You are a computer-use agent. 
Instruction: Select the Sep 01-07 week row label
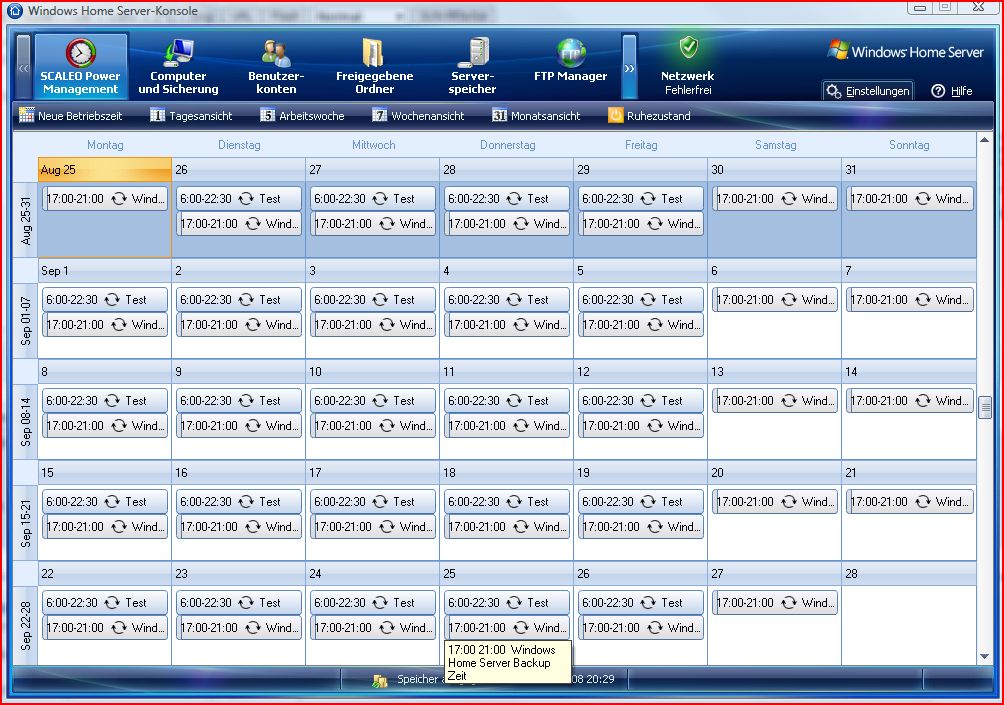(26, 321)
